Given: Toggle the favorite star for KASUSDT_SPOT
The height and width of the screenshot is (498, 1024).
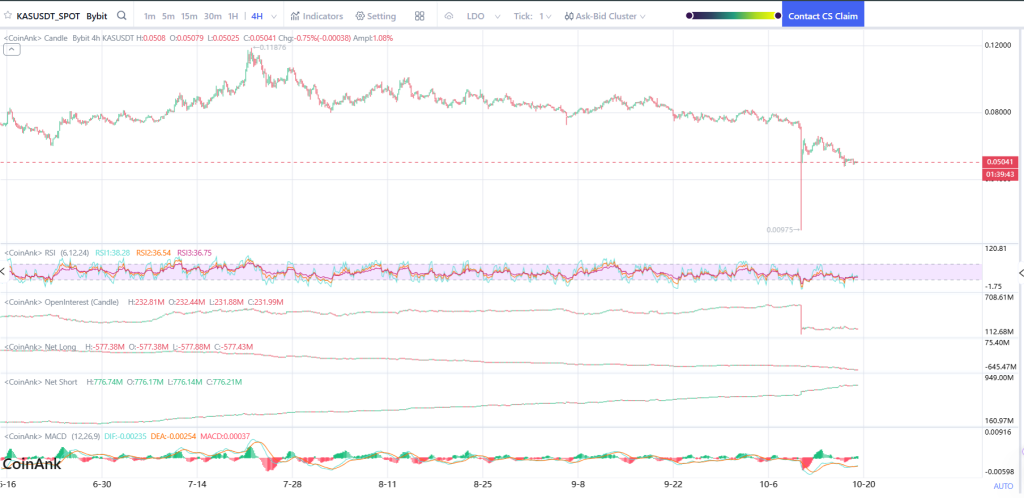Looking at the screenshot, I should tap(8, 16).
